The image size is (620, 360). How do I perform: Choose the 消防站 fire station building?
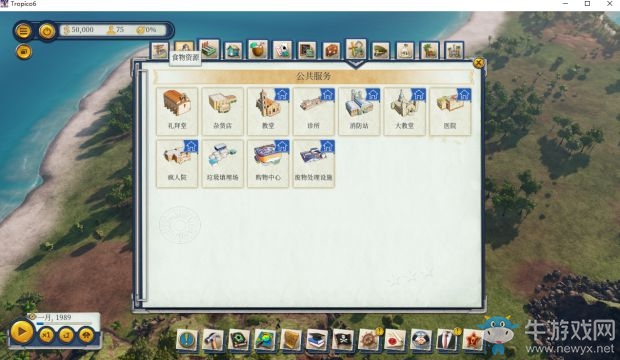(x=359, y=112)
